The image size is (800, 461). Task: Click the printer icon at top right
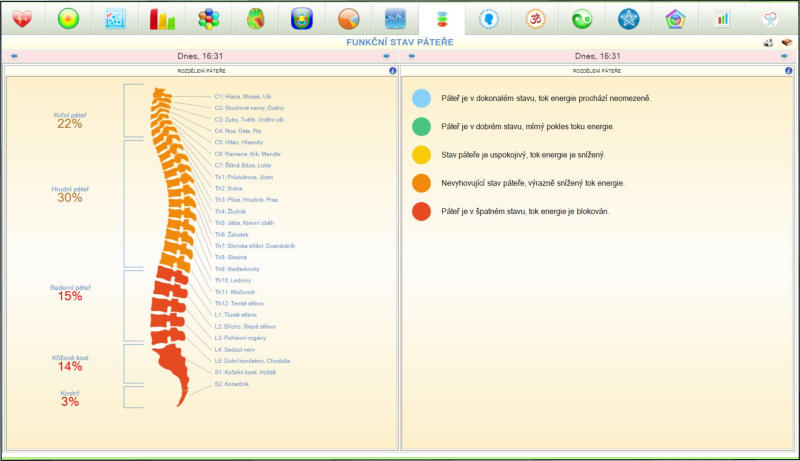pyautogui.click(x=768, y=43)
